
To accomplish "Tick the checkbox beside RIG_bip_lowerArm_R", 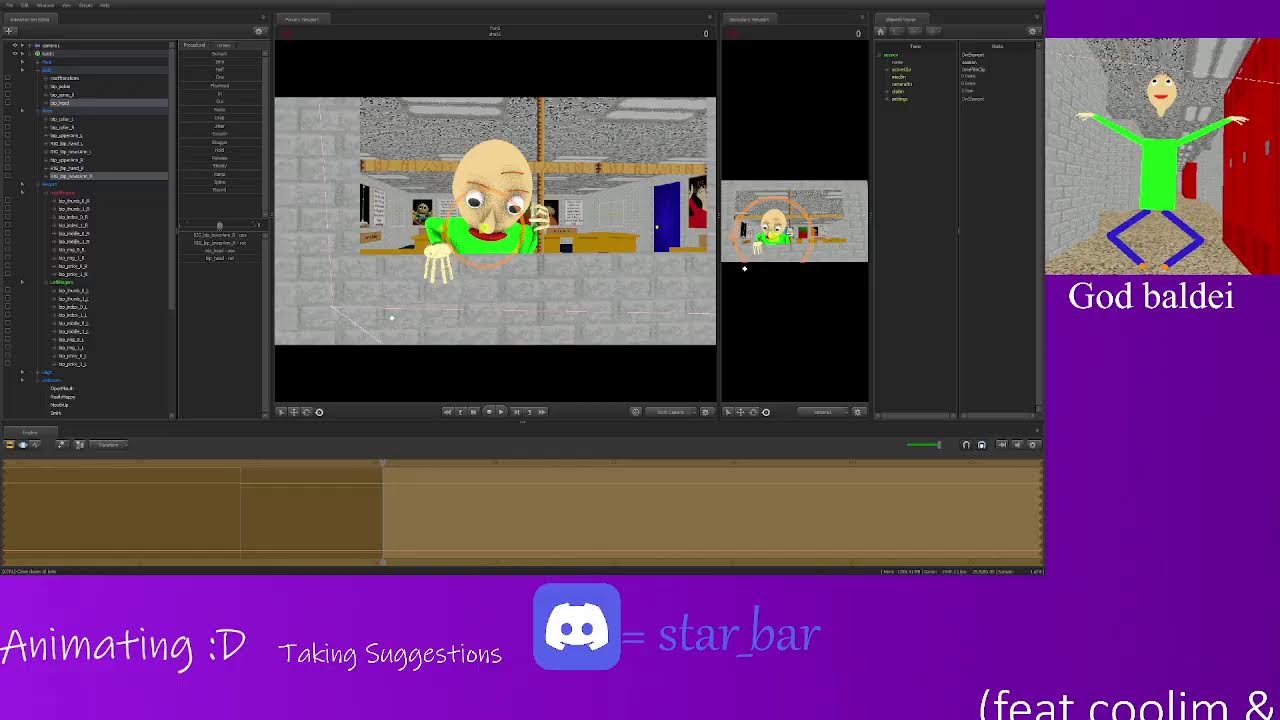I will click(x=8, y=176).
